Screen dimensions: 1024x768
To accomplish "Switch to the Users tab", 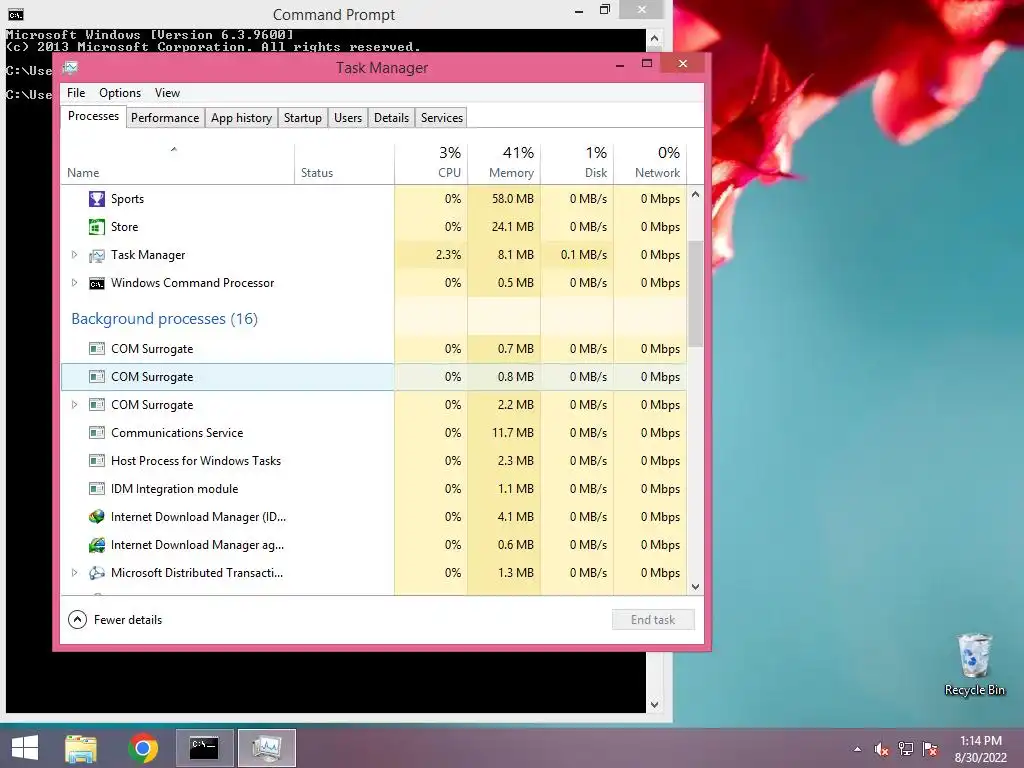I will pos(347,118).
